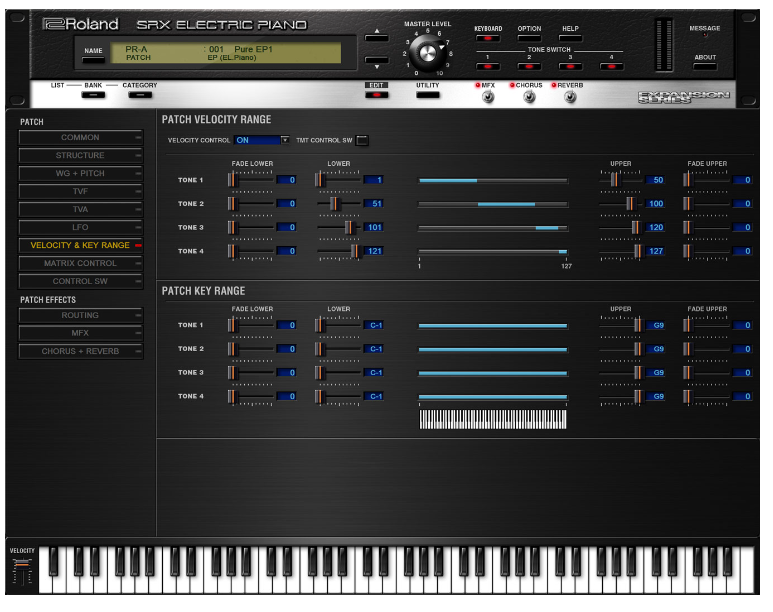Click Tone 3 key range Lower value C-1
773x612 pixels.
click(374, 372)
